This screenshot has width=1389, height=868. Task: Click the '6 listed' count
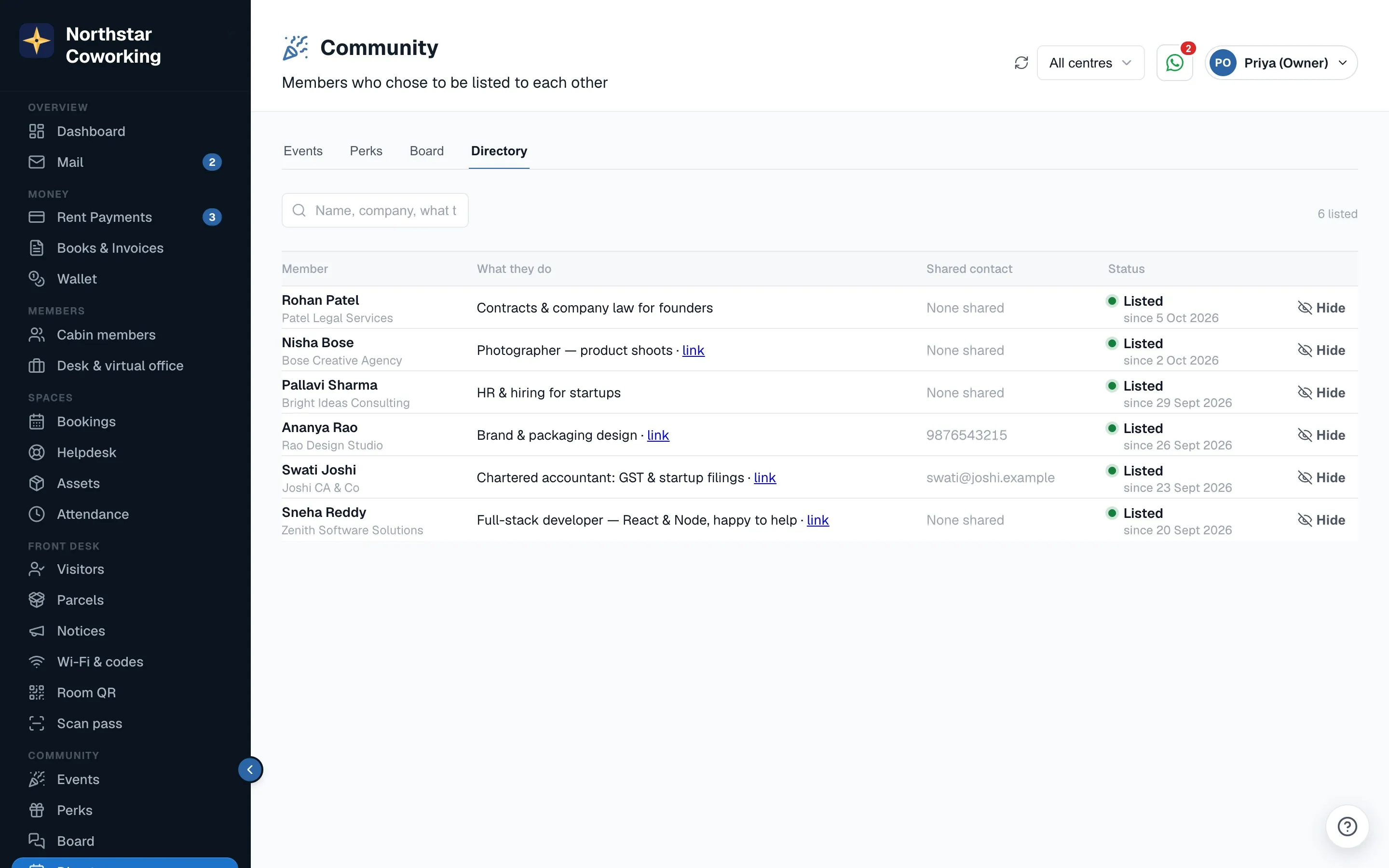click(1337, 214)
